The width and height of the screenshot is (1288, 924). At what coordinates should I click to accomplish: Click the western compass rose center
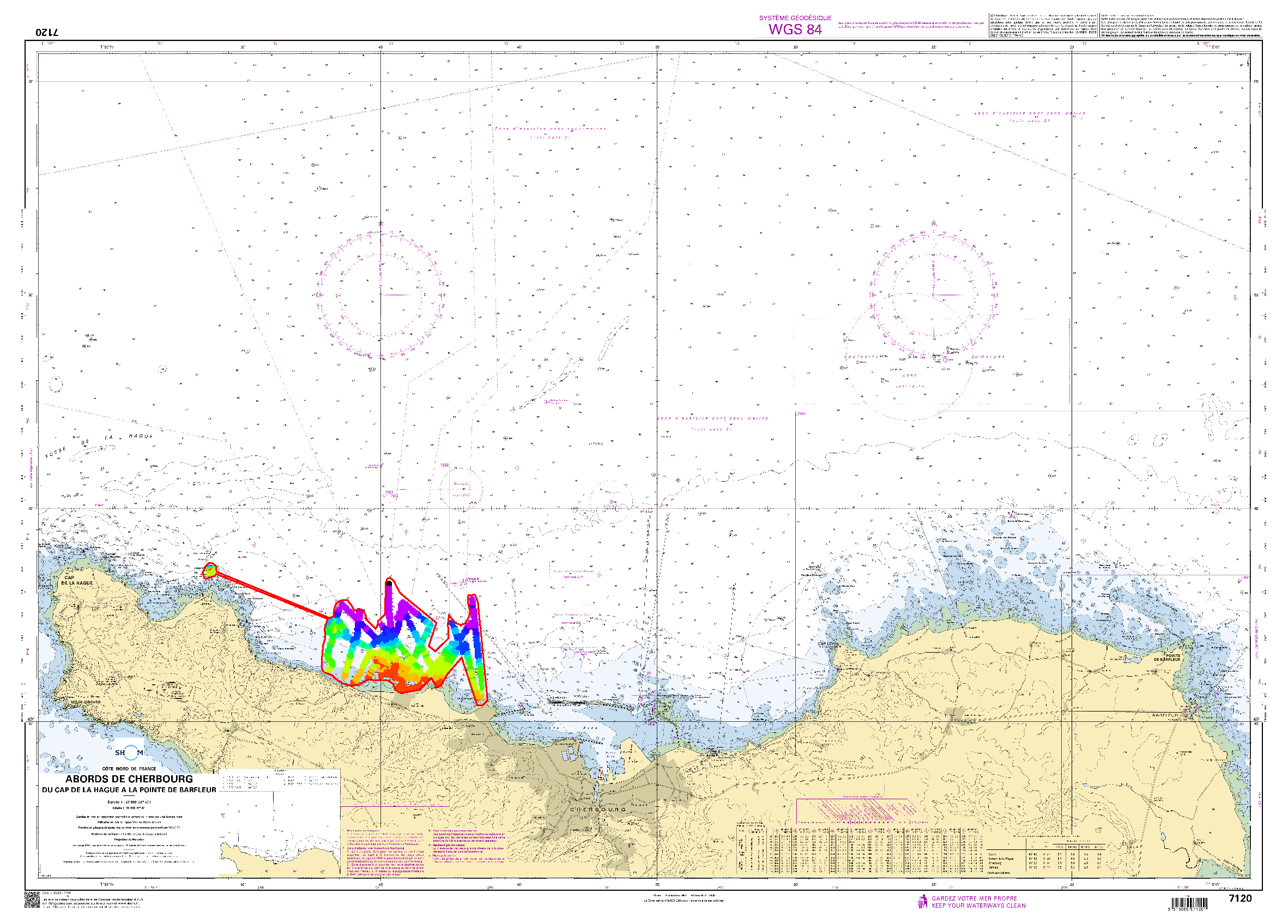380,295
